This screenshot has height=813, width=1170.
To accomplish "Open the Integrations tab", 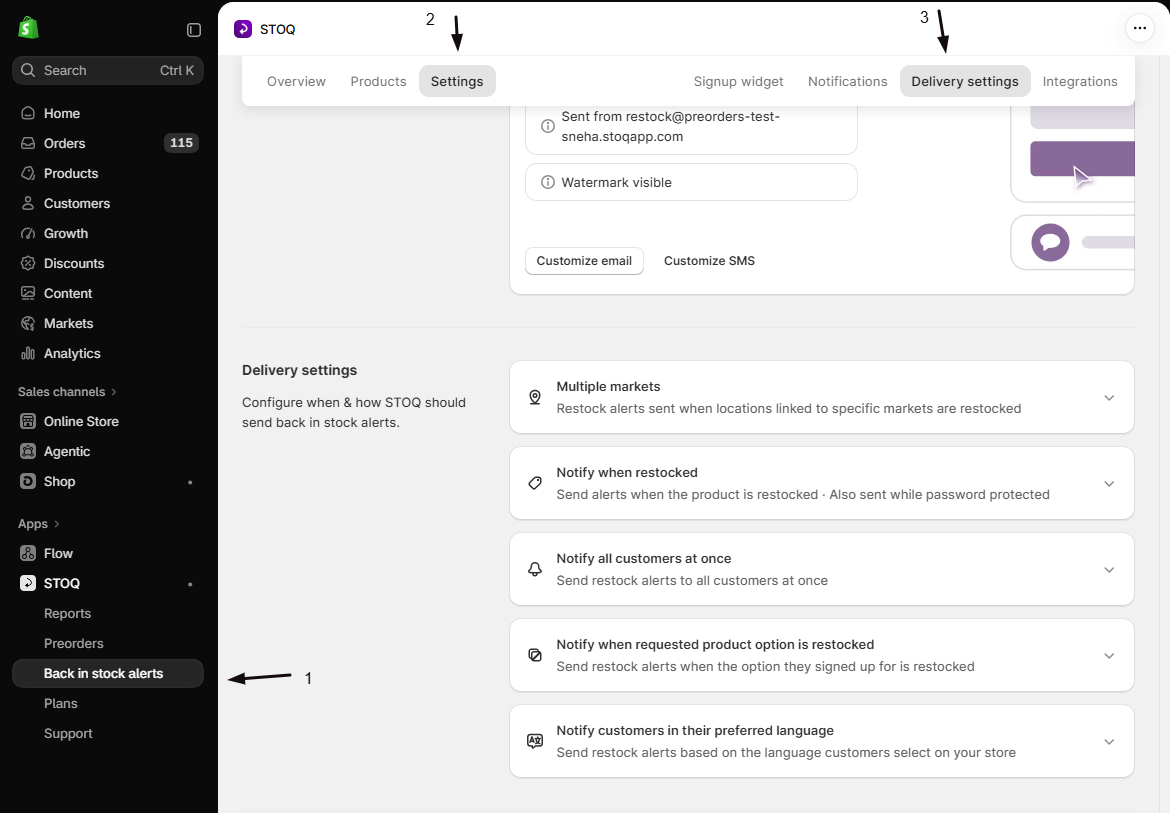I will coord(1080,81).
